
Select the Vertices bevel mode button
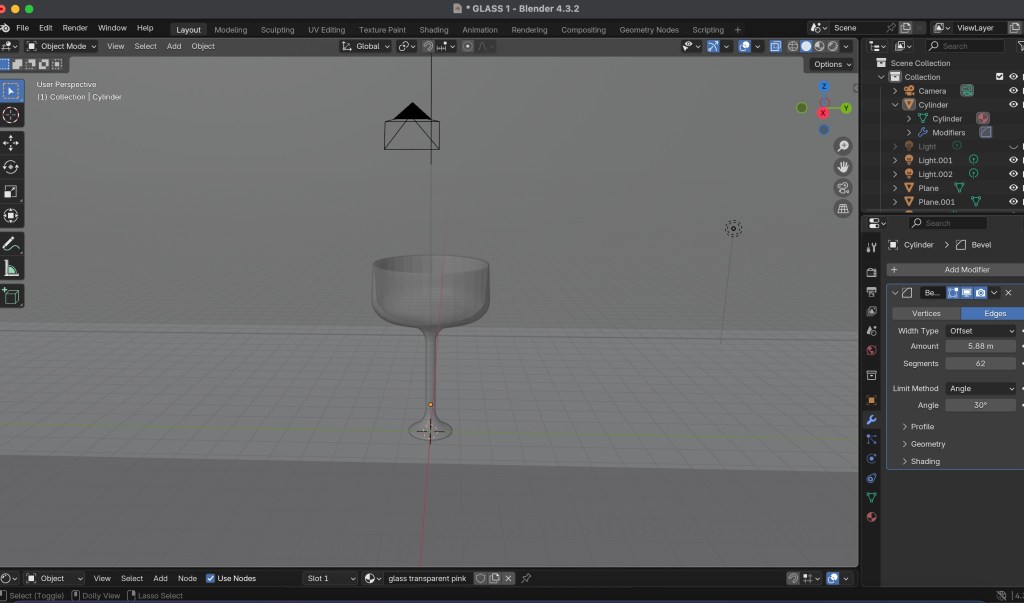(926, 313)
